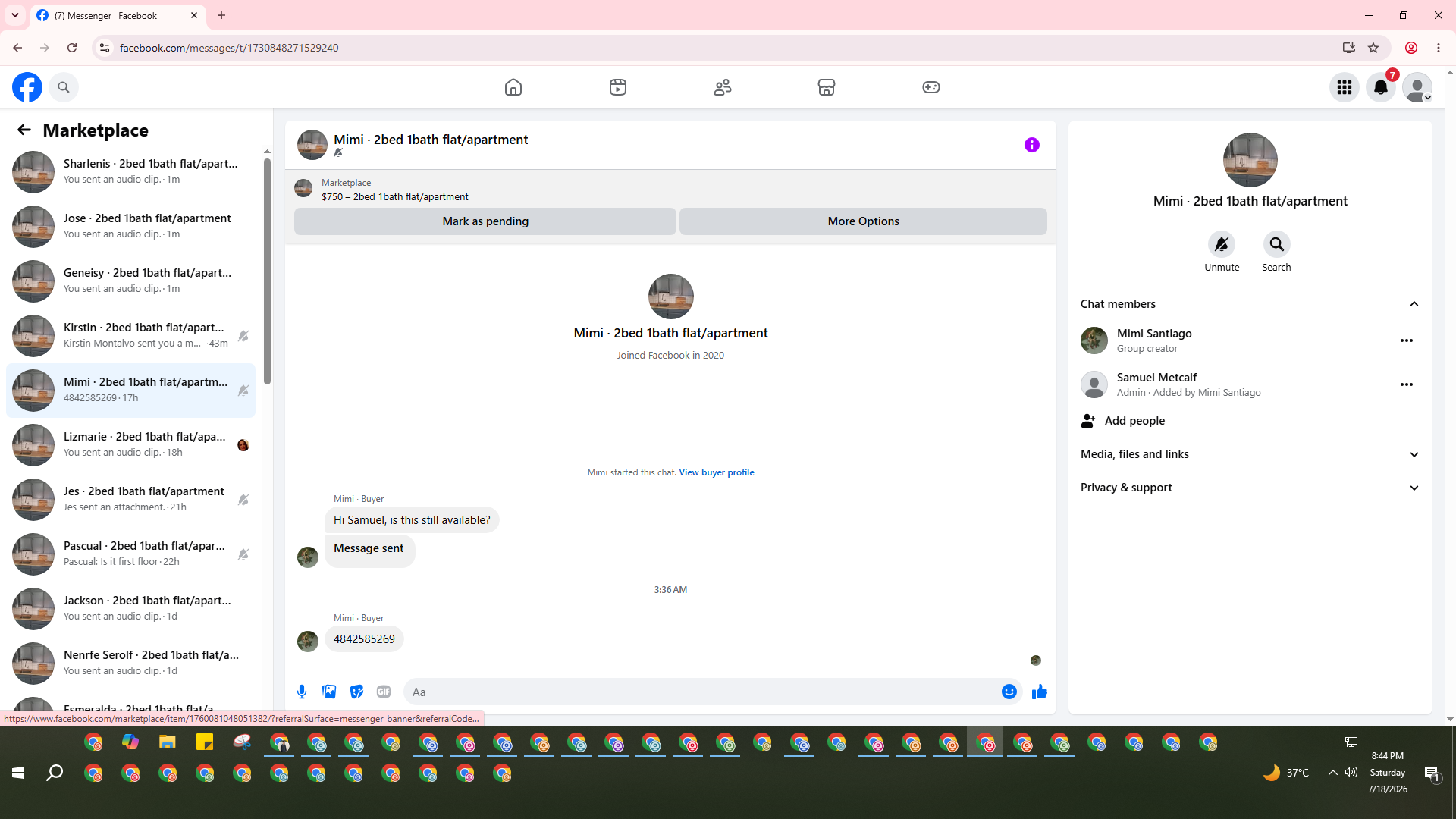This screenshot has height=819, width=1456.
Task: Open Geneisy conversation in the list
Action: point(130,281)
